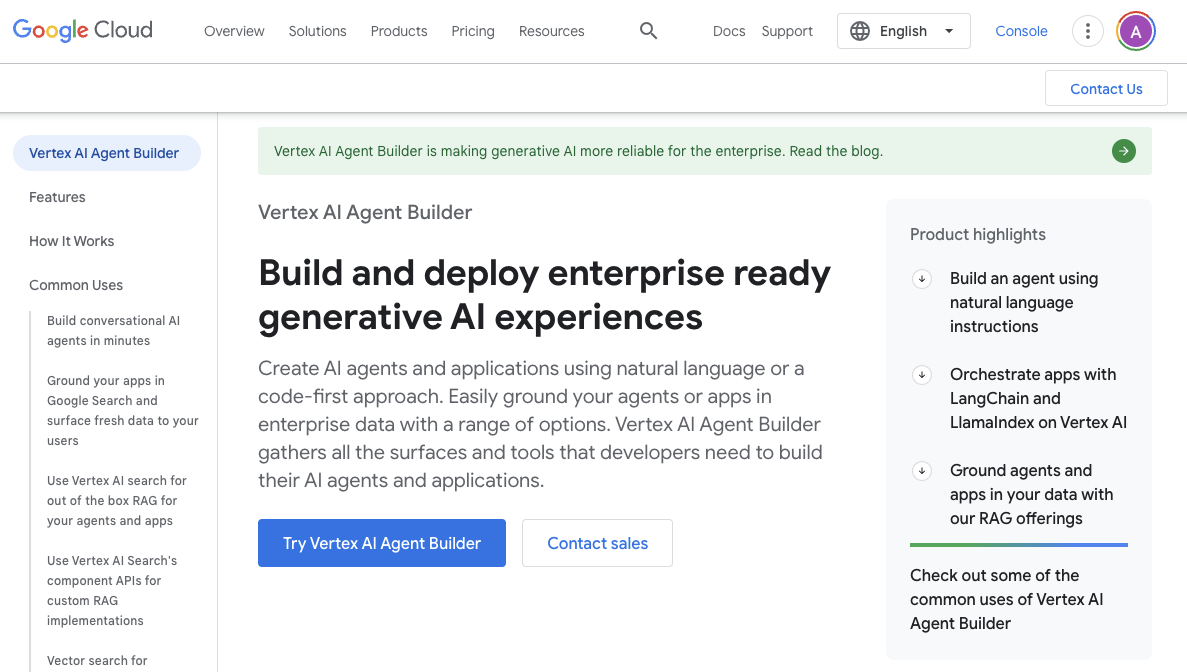Go to the Console
Viewport: 1187px width, 672px height.
point(1021,31)
